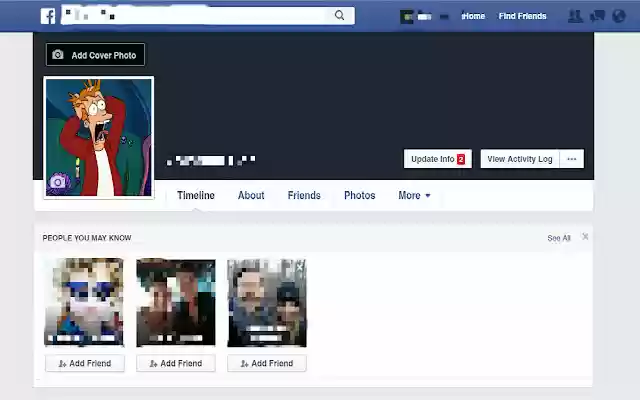Click the Facebook logo icon
The image size is (640, 400).
click(48, 16)
